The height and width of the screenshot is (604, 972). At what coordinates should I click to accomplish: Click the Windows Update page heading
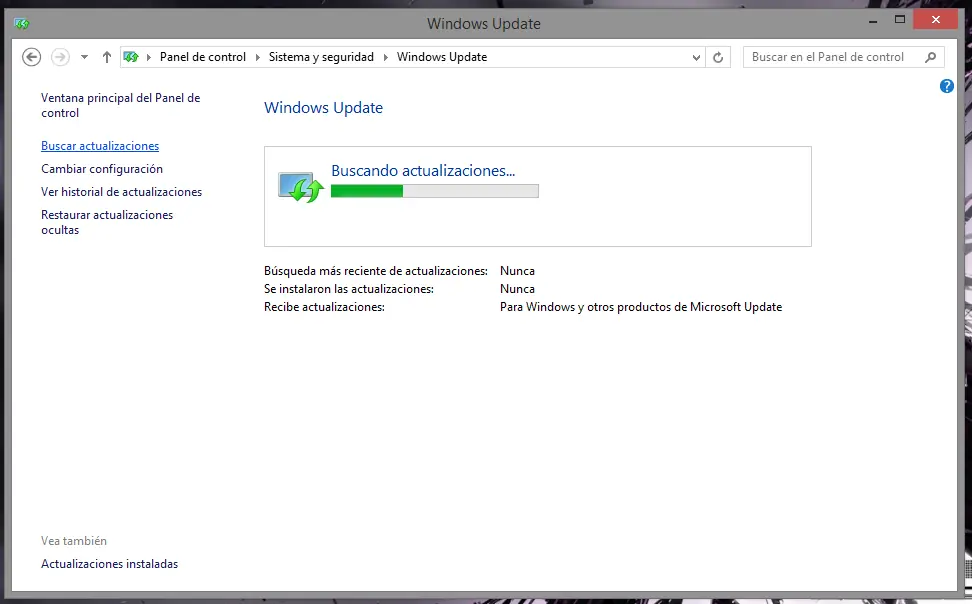tap(323, 108)
